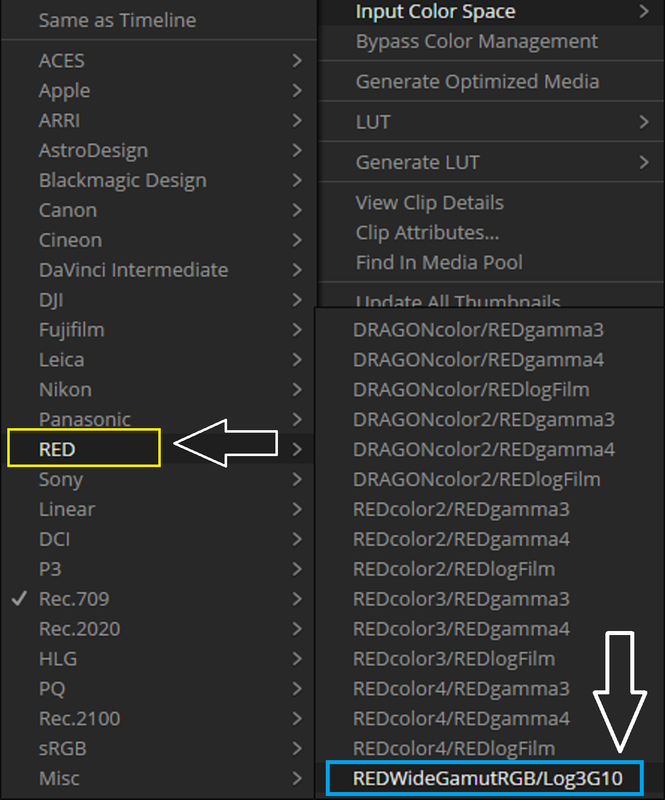Image resolution: width=665 pixels, height=800 pixels.
Task: Open the Blackmagic Design submenu
Action: tap(158, 181)
